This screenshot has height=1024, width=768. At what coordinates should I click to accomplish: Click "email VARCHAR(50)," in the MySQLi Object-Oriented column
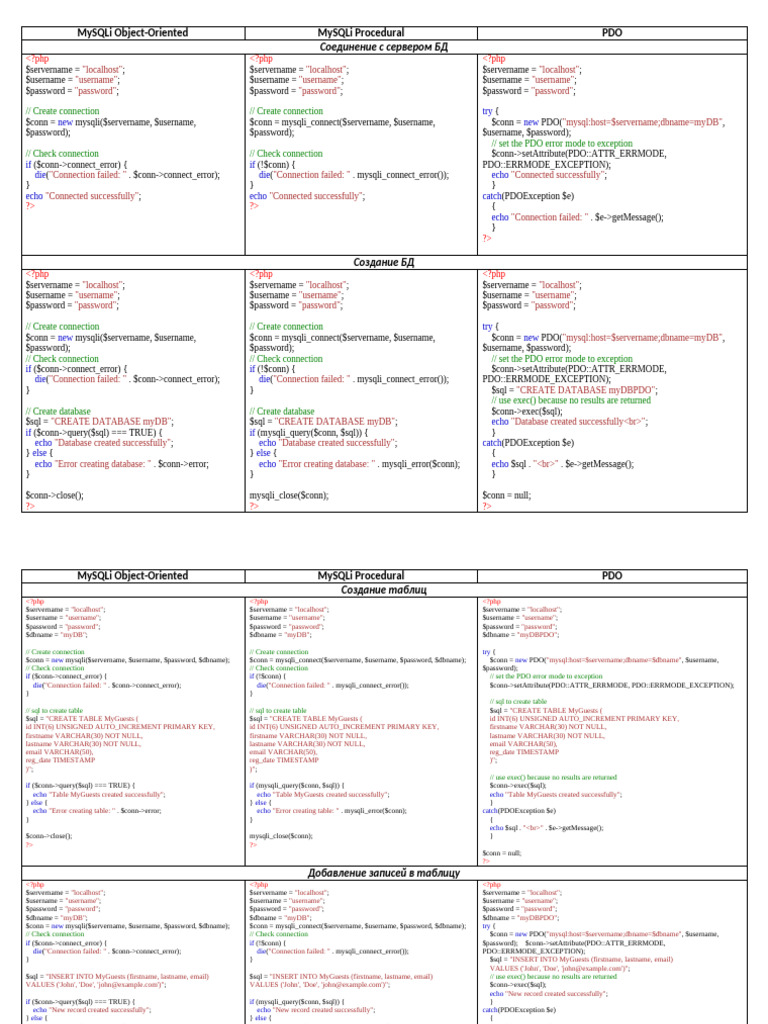(59, 752)
